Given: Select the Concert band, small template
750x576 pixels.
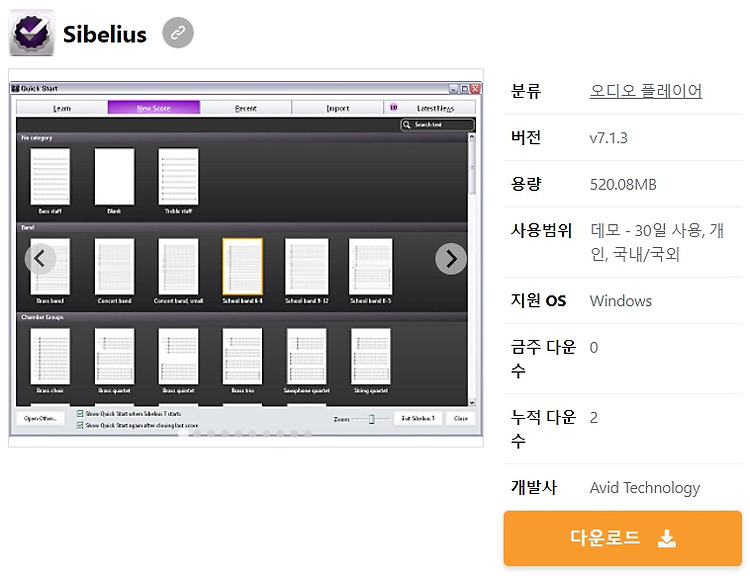Looking at the screenshot, I should coord(178,266).
